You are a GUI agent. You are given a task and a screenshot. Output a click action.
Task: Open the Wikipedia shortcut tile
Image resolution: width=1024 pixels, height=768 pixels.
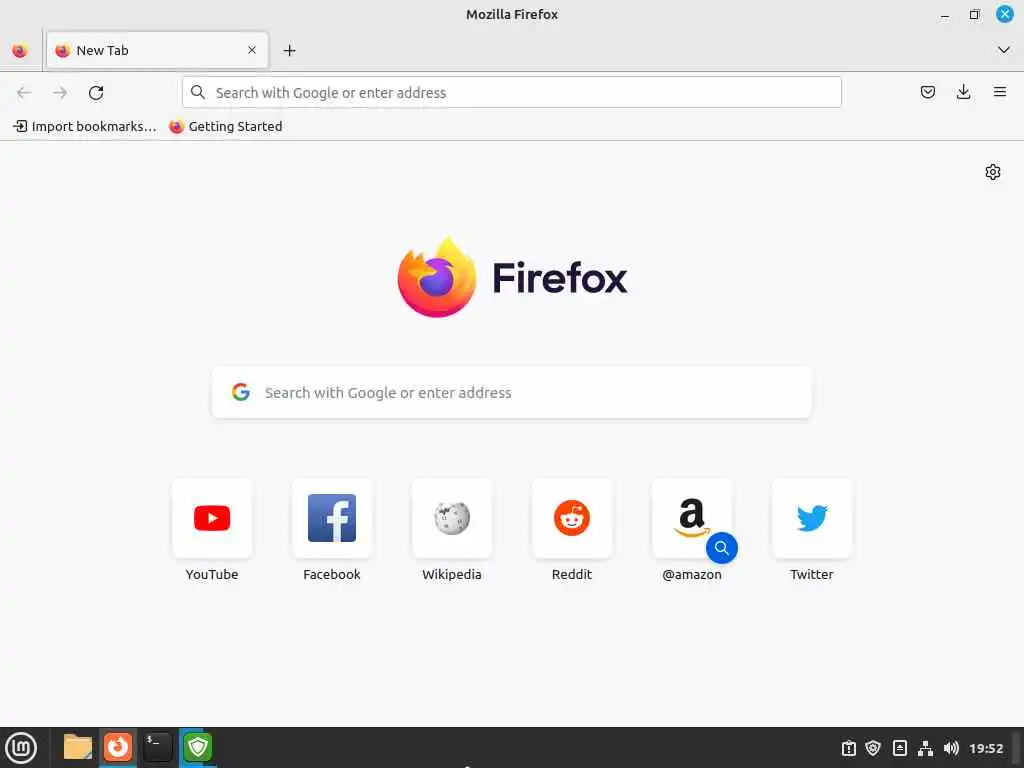[452, 519]
